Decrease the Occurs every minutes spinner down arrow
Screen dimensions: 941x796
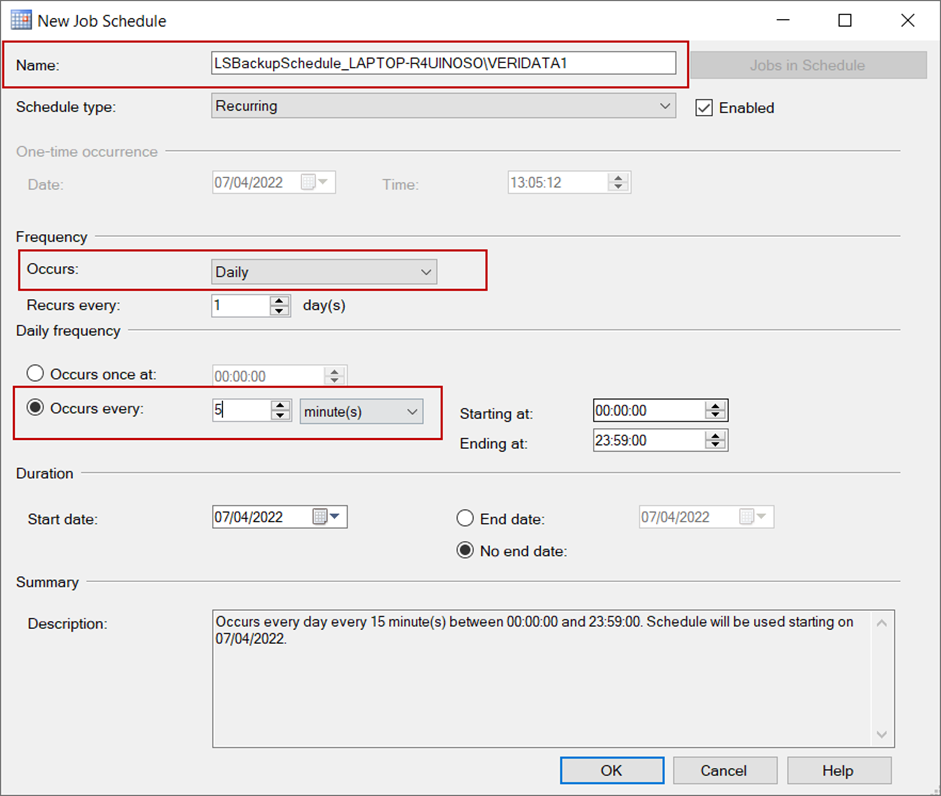click(280, 415)
